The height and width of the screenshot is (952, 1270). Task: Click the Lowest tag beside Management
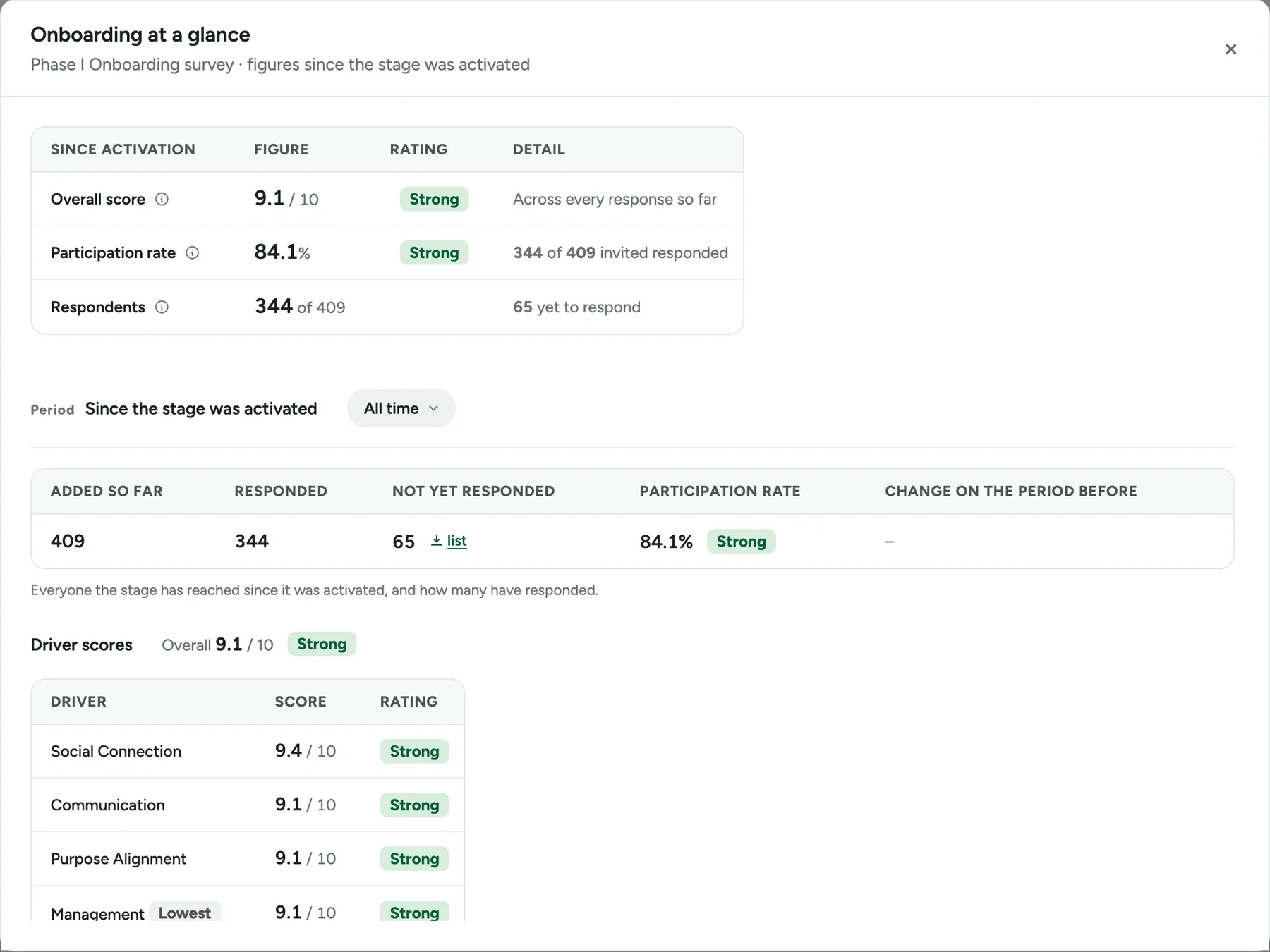(185, 912)
